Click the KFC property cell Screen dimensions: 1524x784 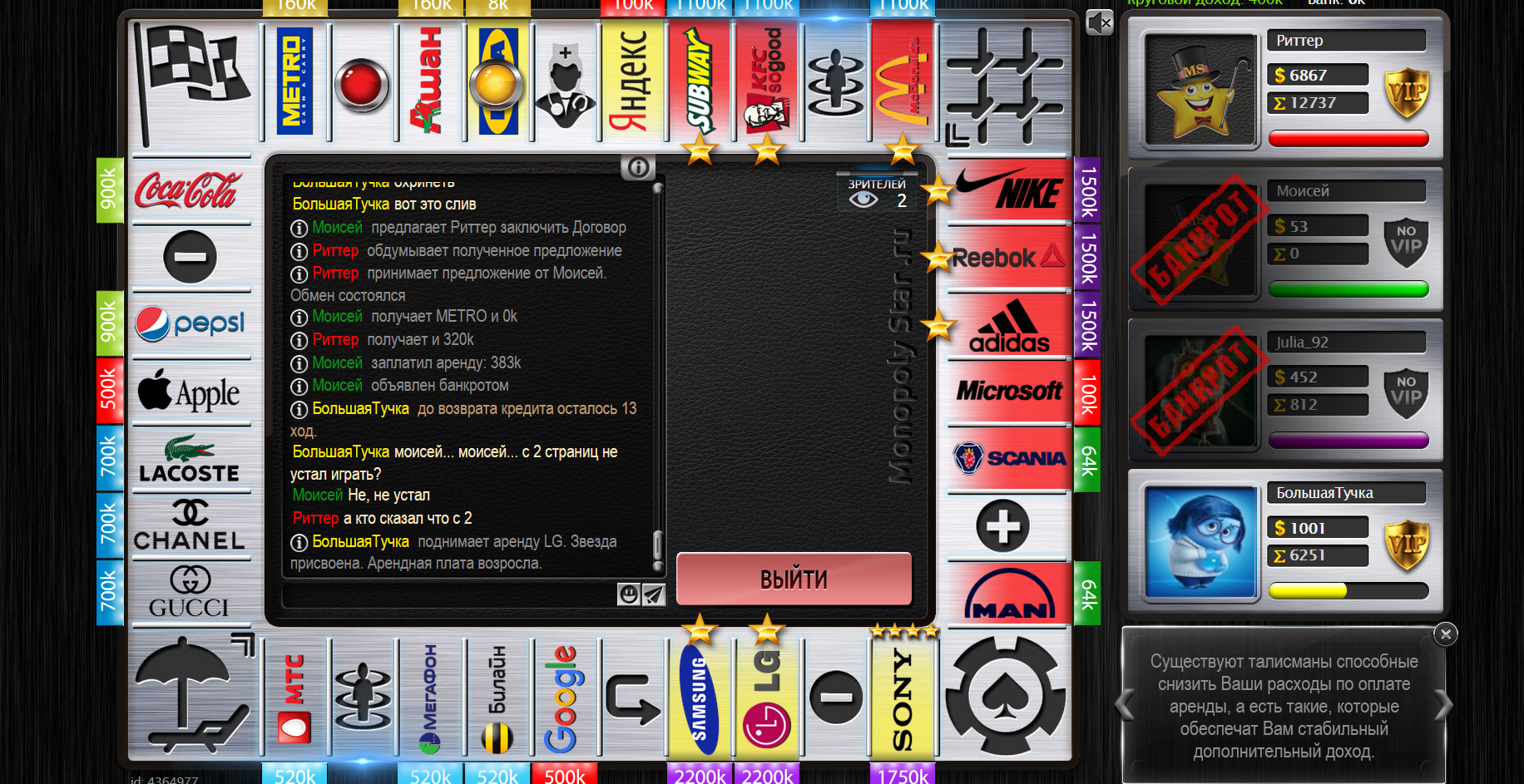(768, 81)
